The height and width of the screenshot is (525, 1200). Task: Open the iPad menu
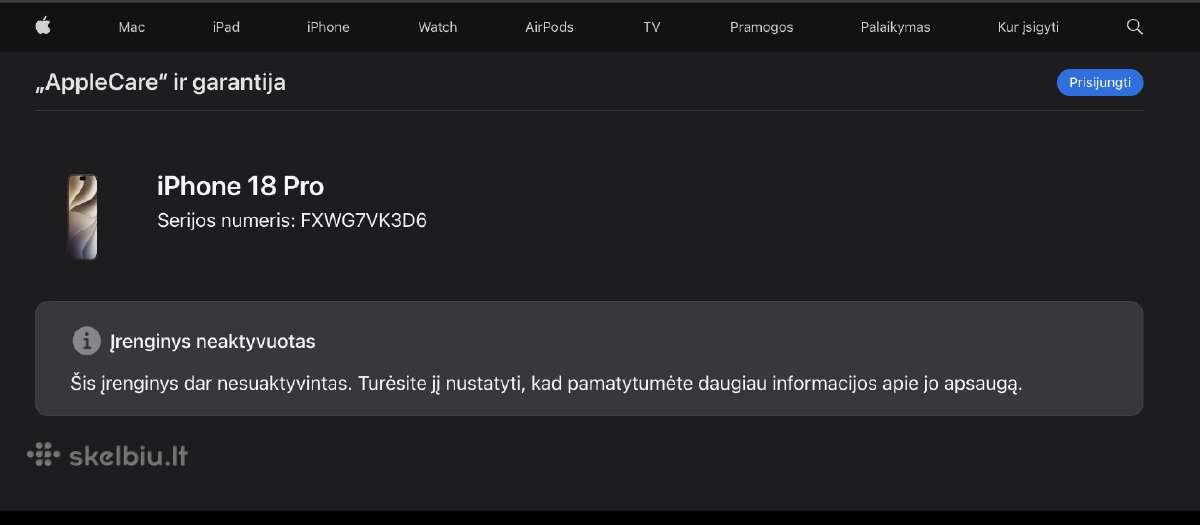click(x=226, y=27)
